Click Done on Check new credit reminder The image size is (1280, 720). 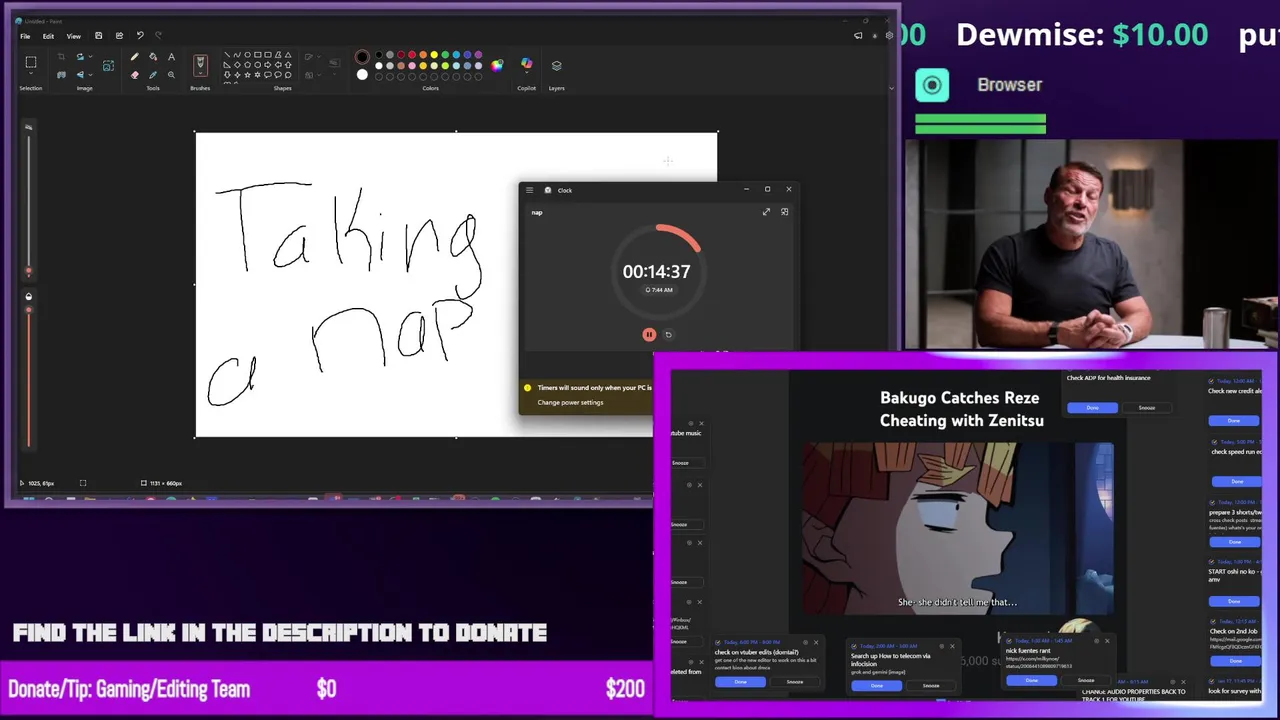coord(1234,420)
